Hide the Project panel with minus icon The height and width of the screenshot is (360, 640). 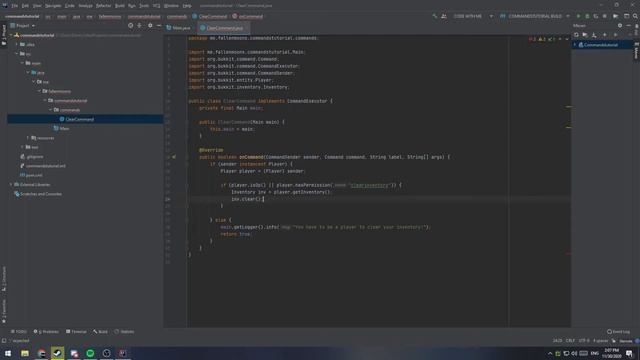pos(159,25)
